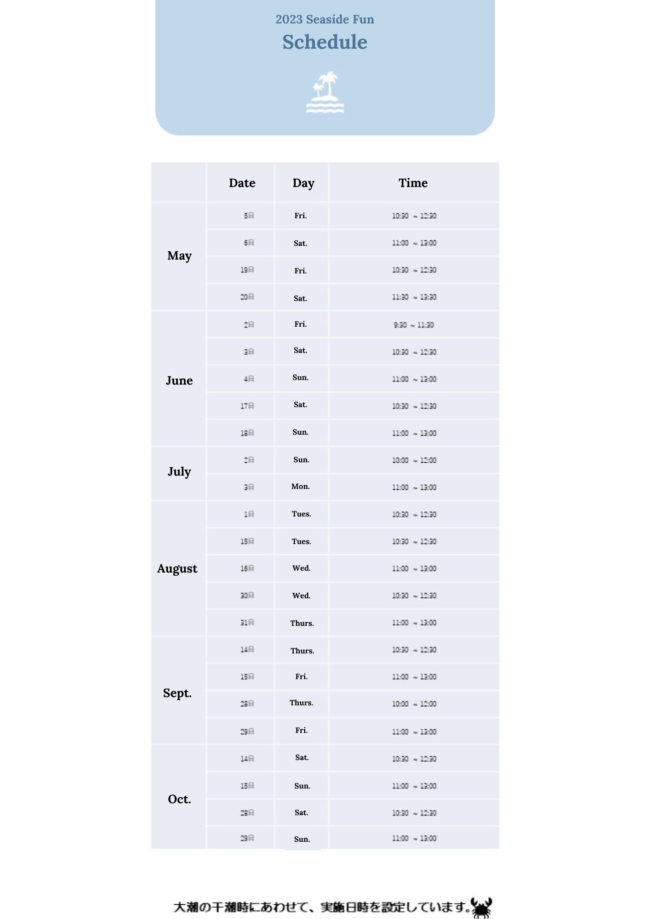Image resolution: width=650 pixels, height=919 pixels.
Task: Click the 17日 date cell in June
Action: point(247,406)
